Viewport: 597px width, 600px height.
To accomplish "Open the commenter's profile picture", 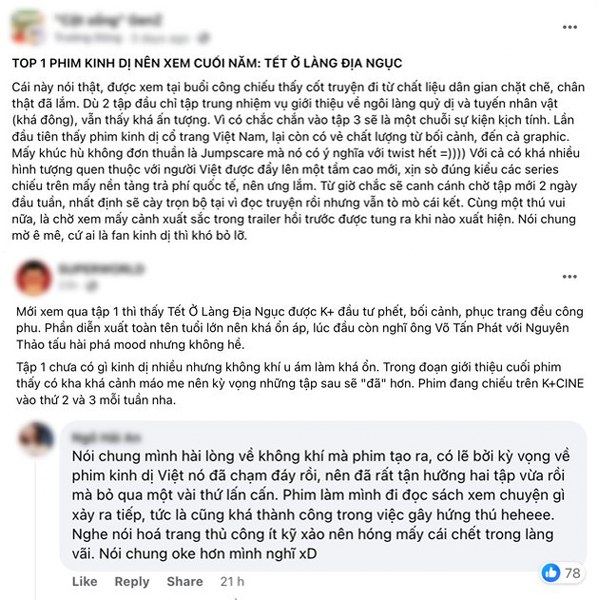I will click(x=36, y=438).
